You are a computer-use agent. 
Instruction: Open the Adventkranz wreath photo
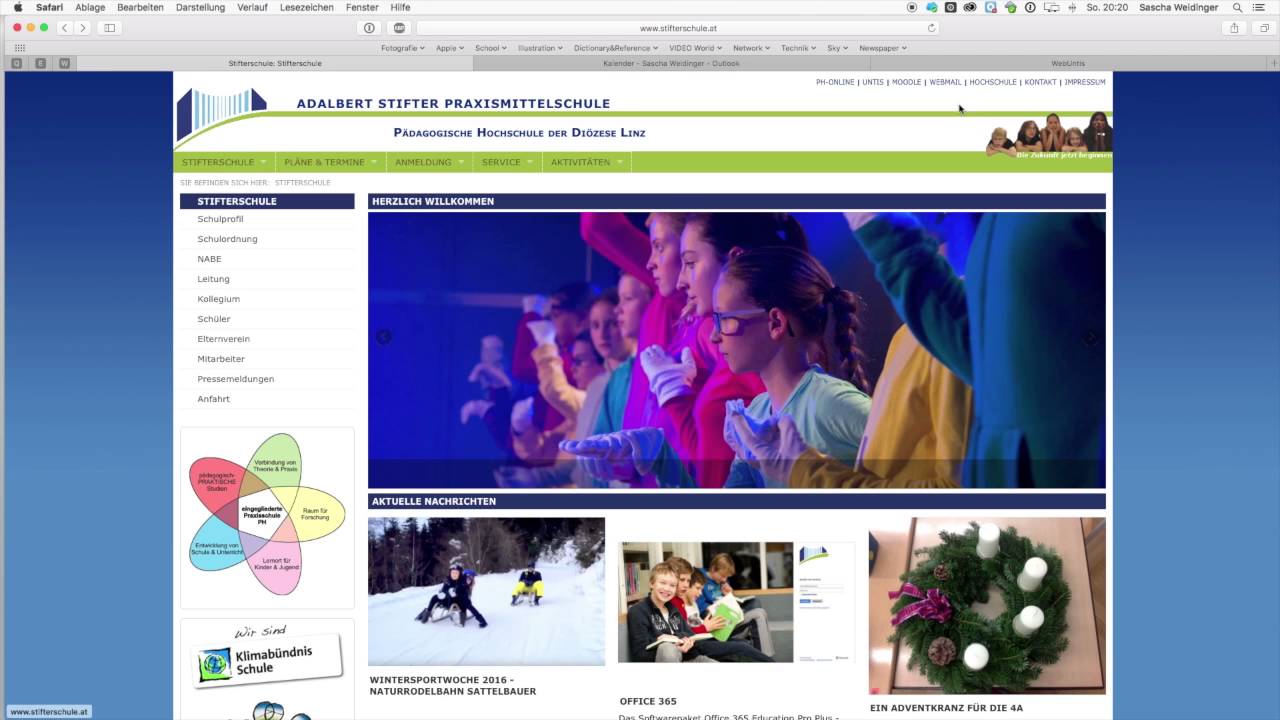point(987,606)
